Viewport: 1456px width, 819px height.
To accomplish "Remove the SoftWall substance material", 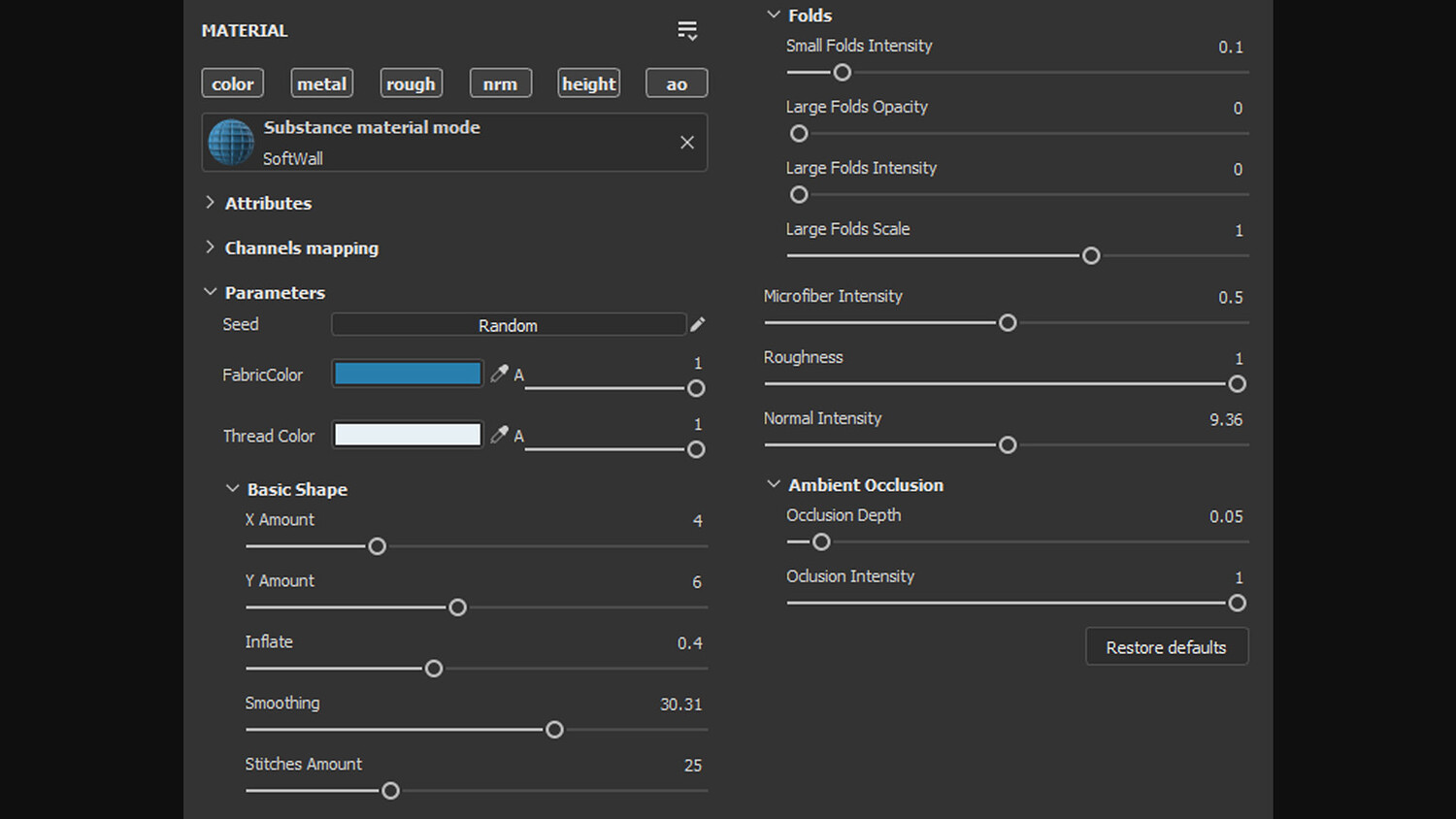I will [687, 143].
